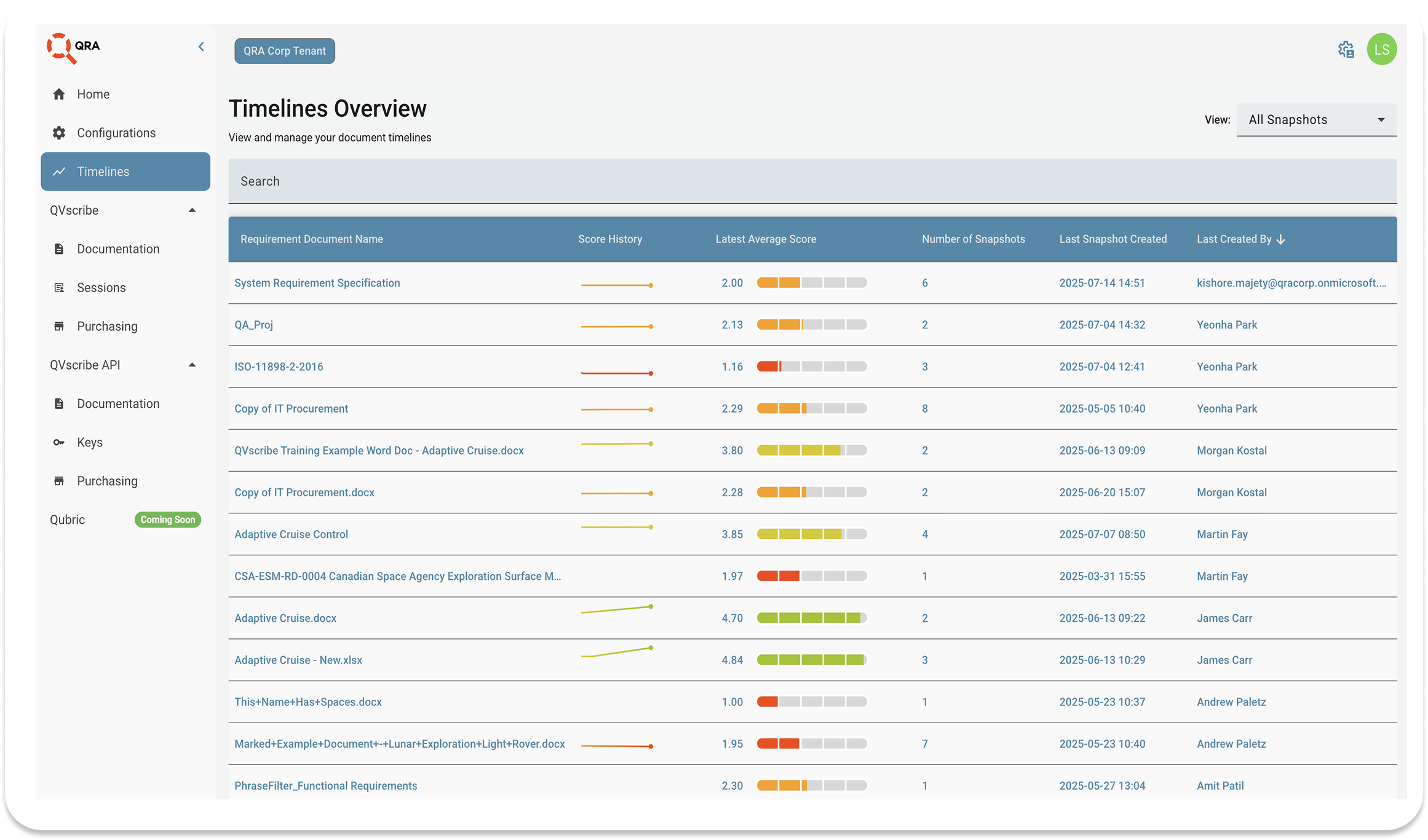The image size is (1428, 840).
Task: Collapse the QVscribe API section
Action: point(192,365)
